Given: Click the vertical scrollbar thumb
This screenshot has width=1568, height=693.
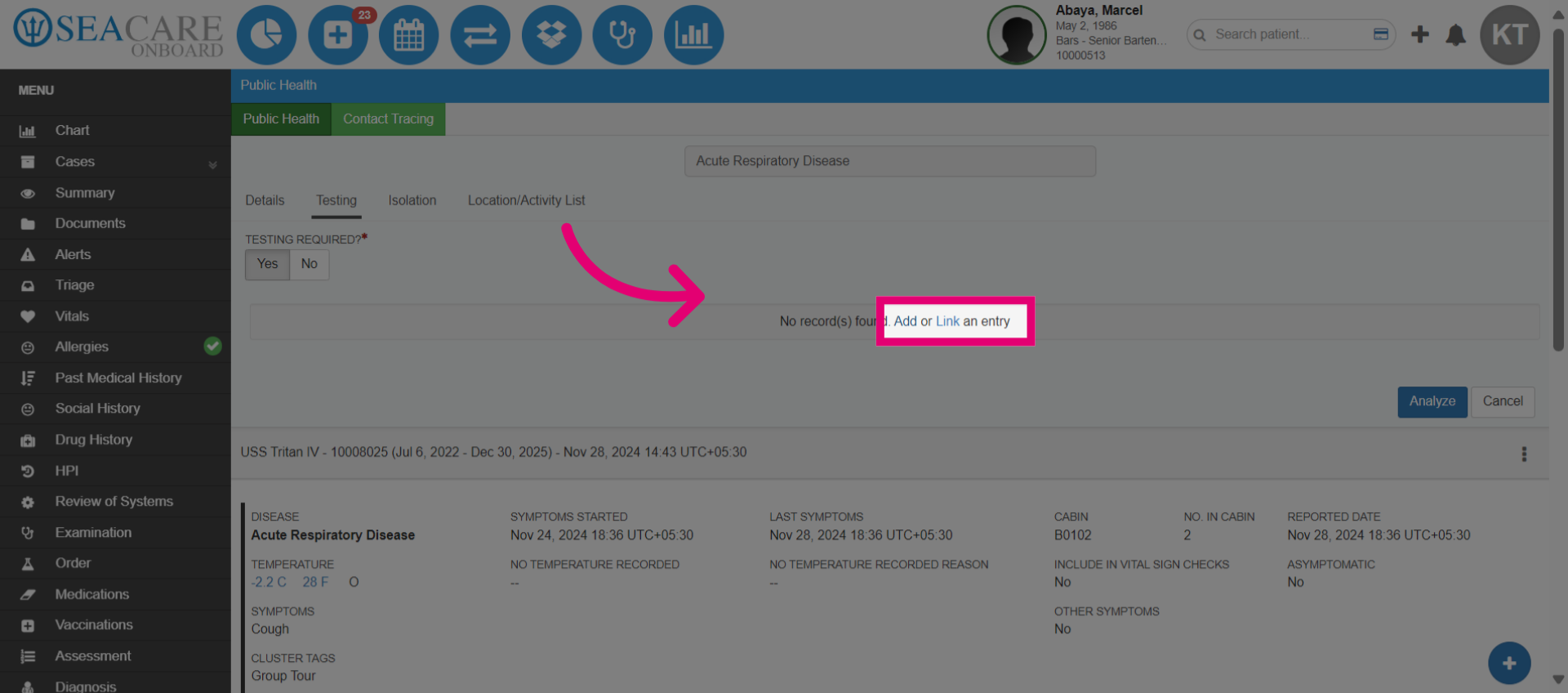Looking at the screenshot, I should pos(1558,190).
